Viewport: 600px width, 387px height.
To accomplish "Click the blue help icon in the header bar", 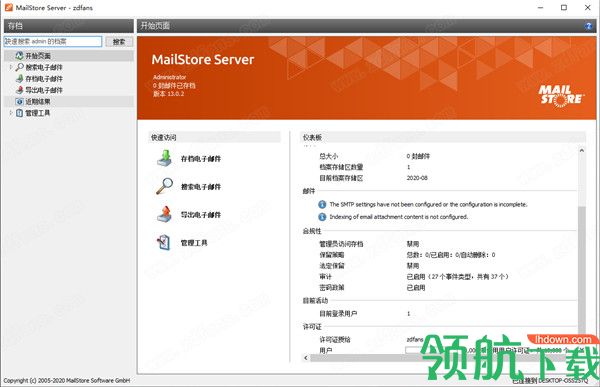I will coord(588,26).
